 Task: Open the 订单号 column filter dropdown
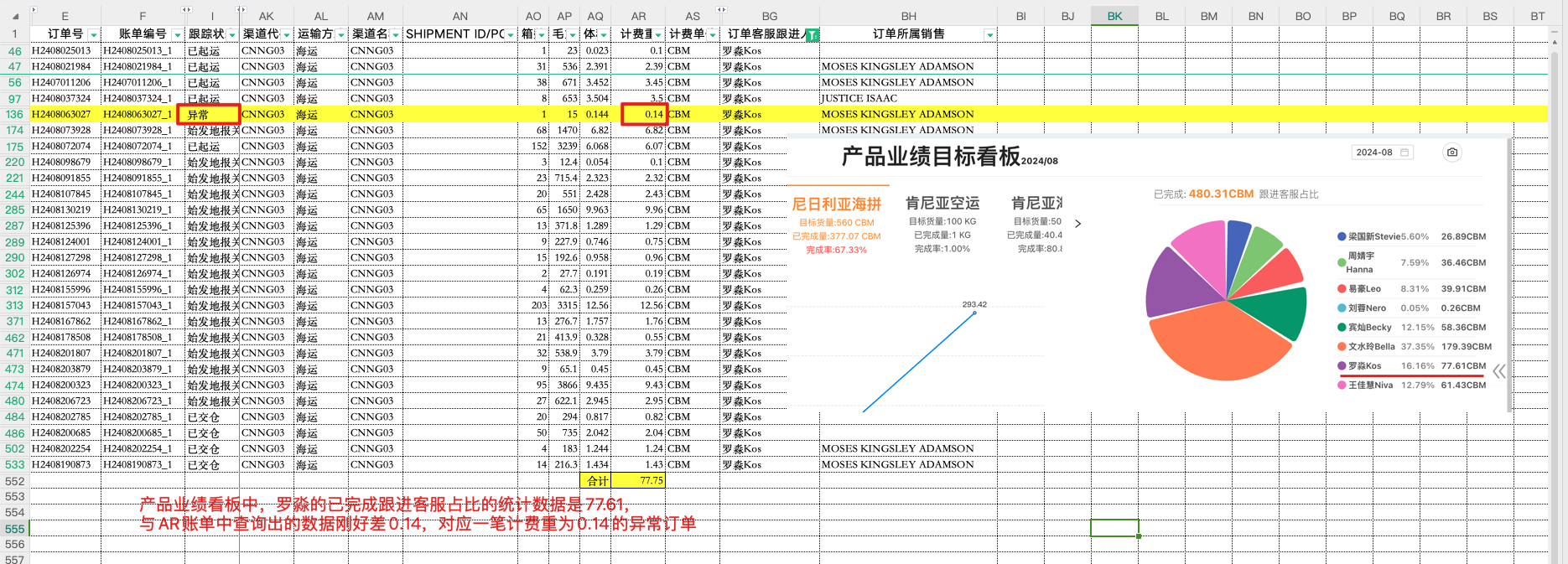[93, 34]
